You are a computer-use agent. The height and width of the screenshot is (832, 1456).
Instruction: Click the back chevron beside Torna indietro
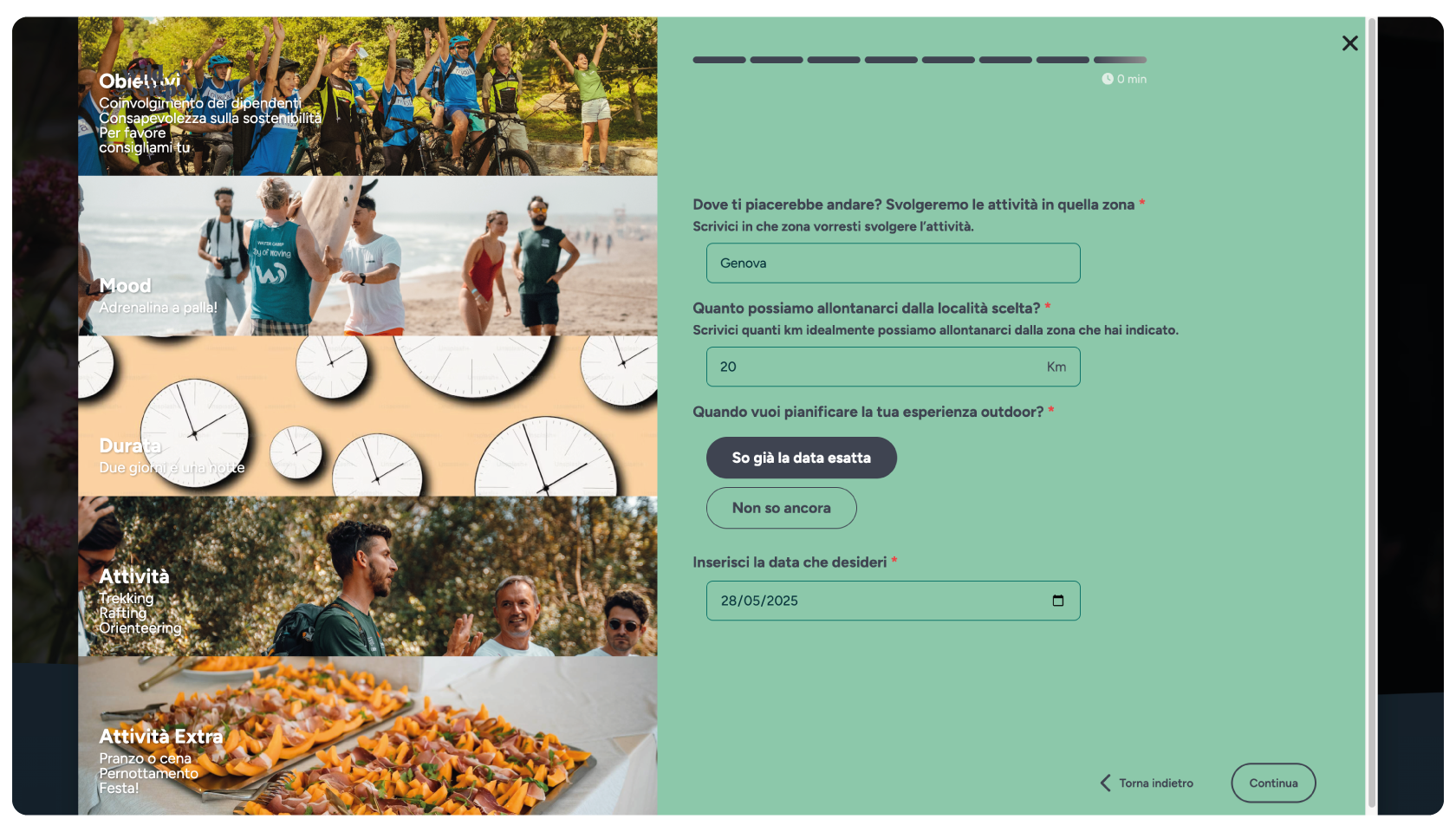[1105, 783]
